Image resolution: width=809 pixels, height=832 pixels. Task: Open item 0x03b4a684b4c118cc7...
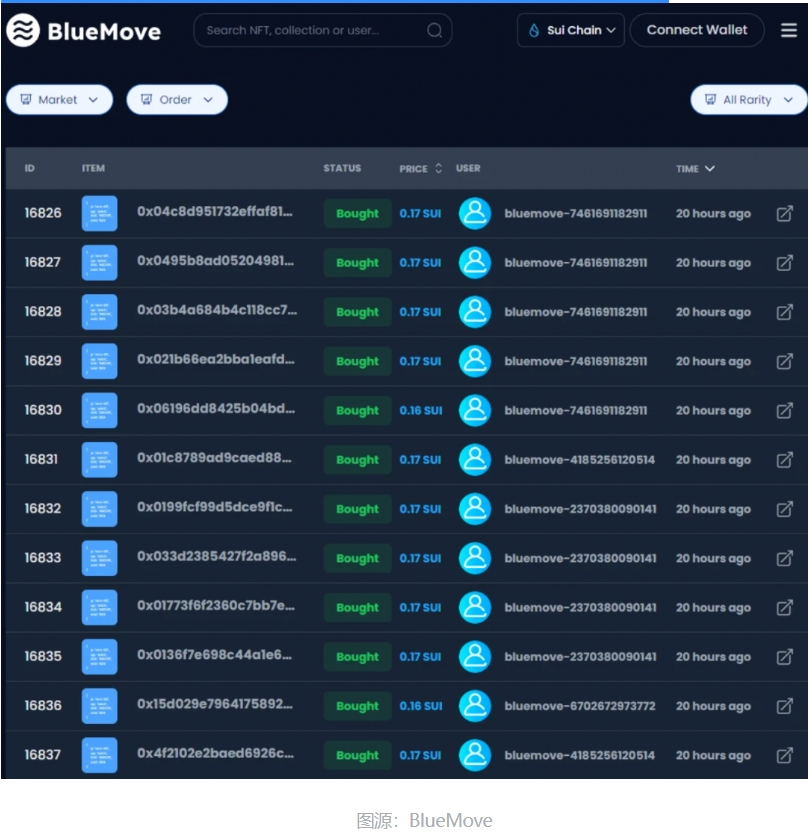(x=217, y=310)
